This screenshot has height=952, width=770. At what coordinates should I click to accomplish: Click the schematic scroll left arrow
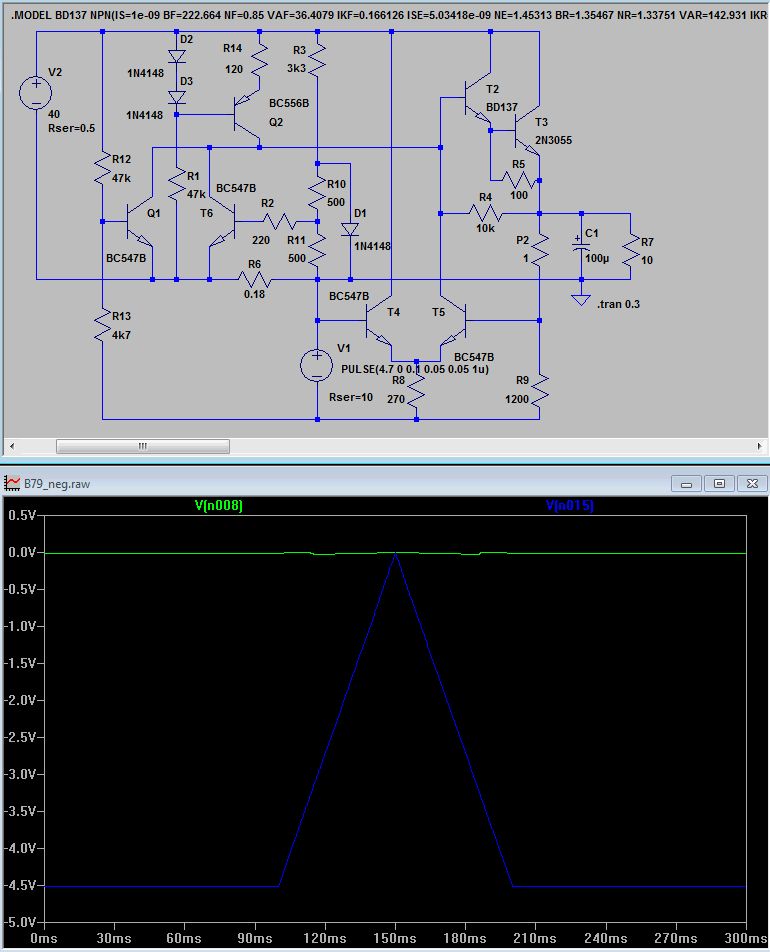[12, 446]
